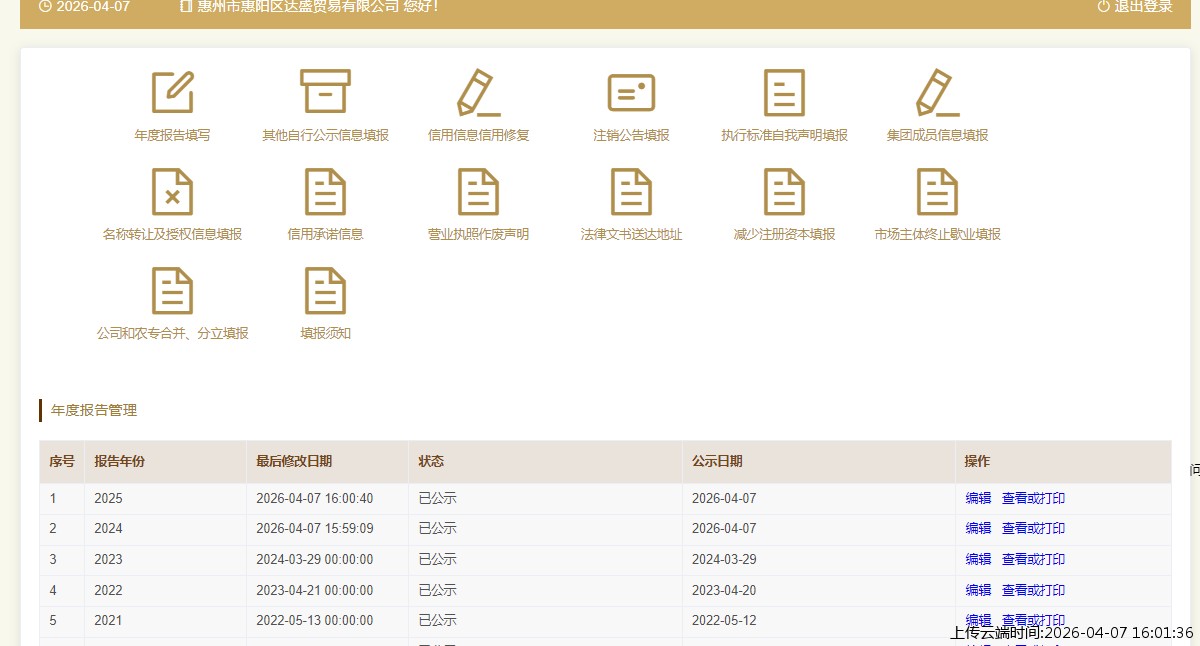Screen dimensions: 1200x646
Task: Open 公司和农专合并、分立填报 icon
Action: click(172, 291)
